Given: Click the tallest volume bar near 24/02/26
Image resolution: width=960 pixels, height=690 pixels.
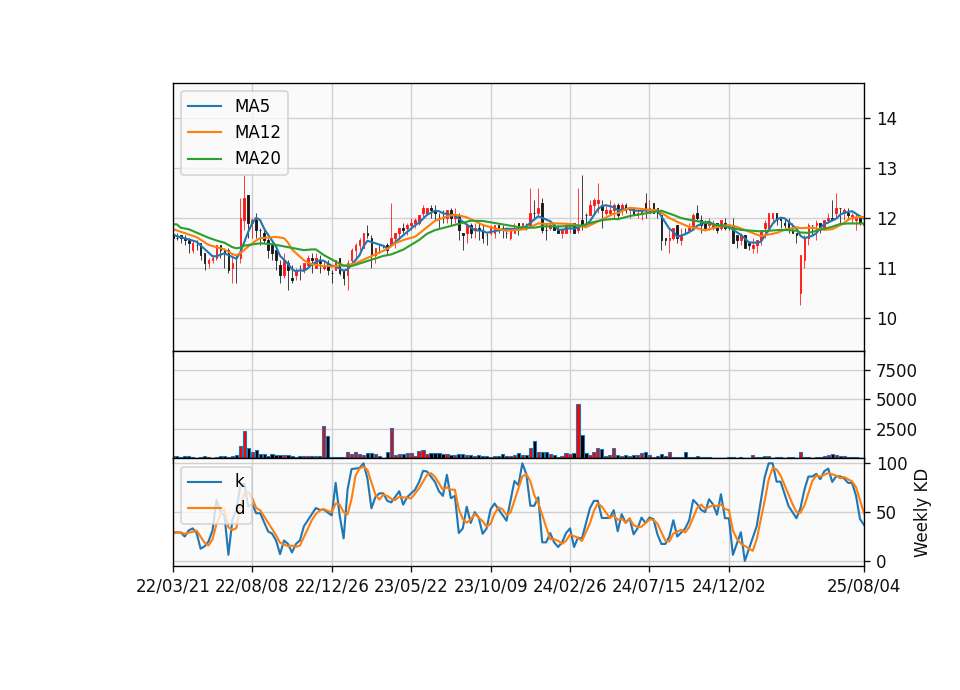Looking at the screenshot, I should tap(579, 431).
